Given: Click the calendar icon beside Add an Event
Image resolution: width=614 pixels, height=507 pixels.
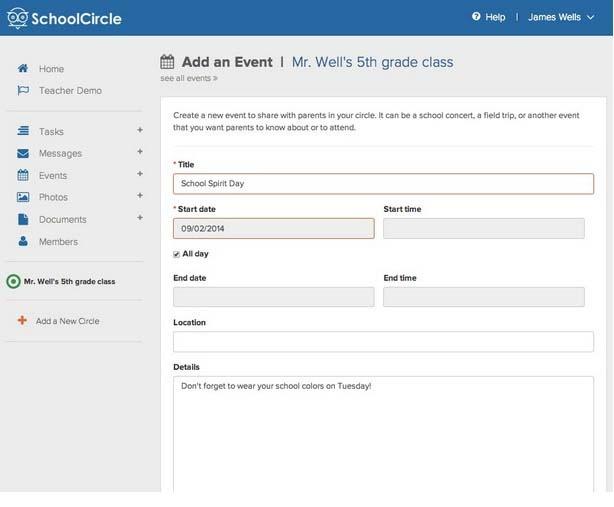Looking at the screenshot, I should pos(167,62).
